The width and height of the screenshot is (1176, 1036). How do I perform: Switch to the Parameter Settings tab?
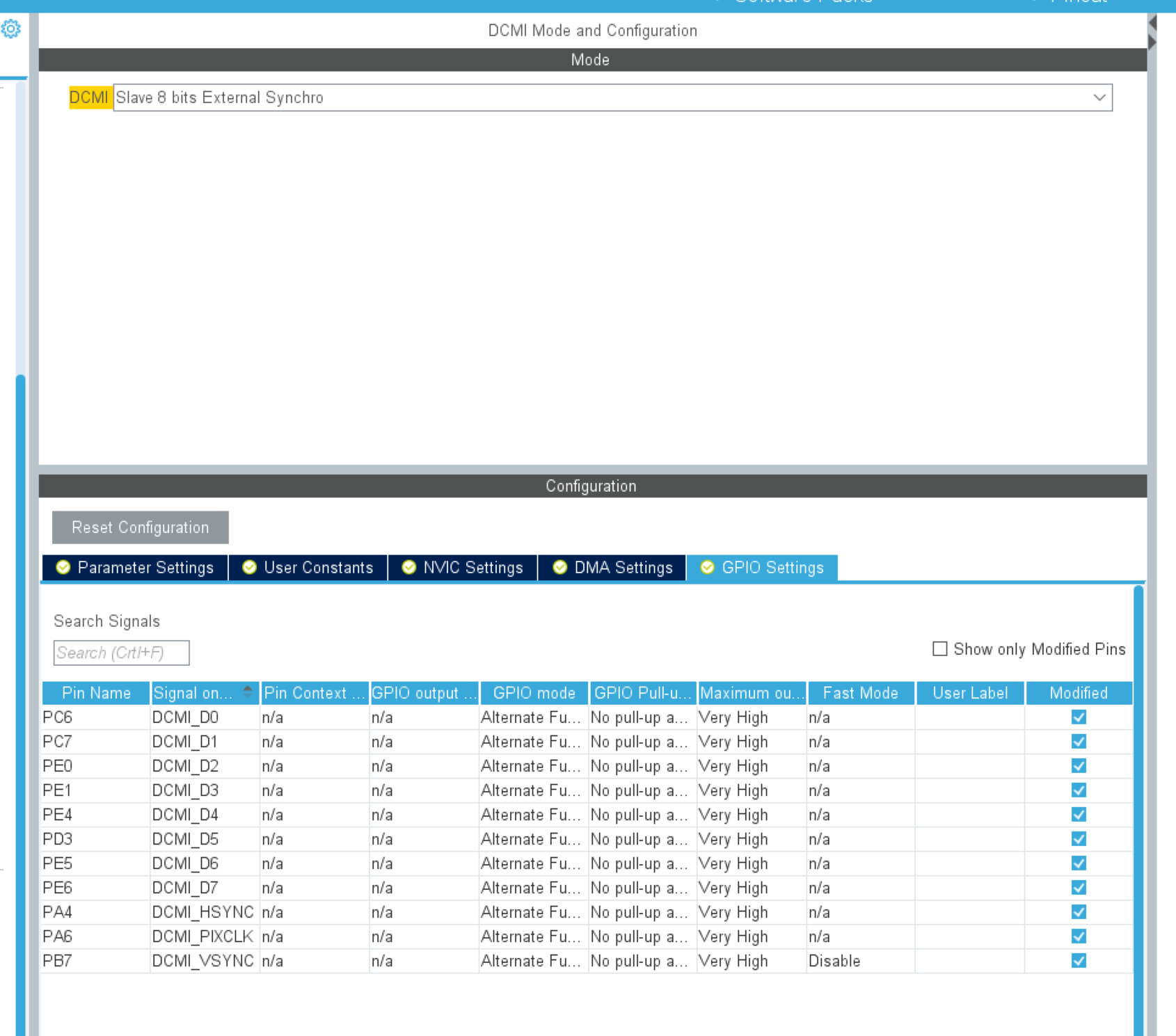(135, 568)
